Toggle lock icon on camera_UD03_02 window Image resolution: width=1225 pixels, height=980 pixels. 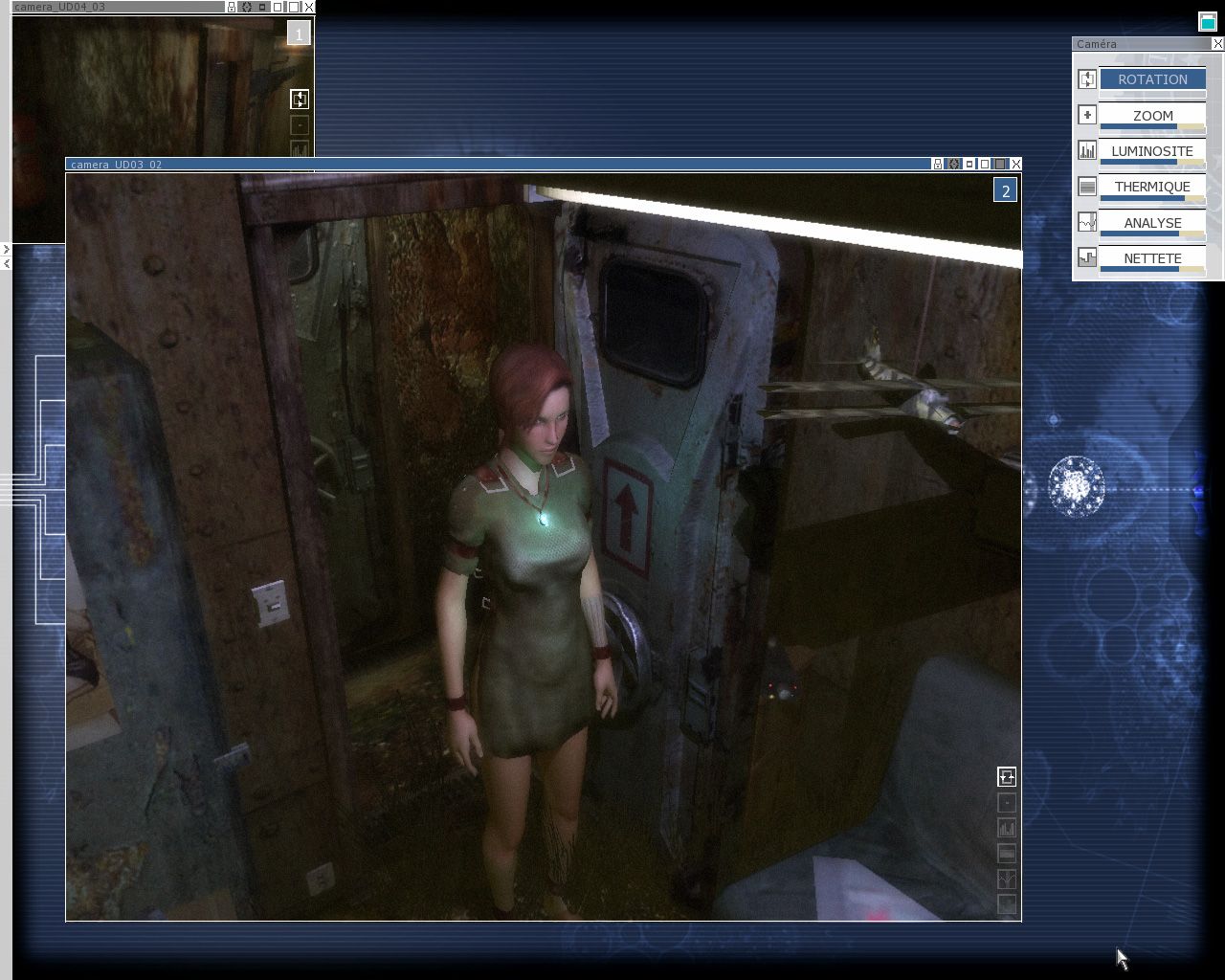pos(938,164)
